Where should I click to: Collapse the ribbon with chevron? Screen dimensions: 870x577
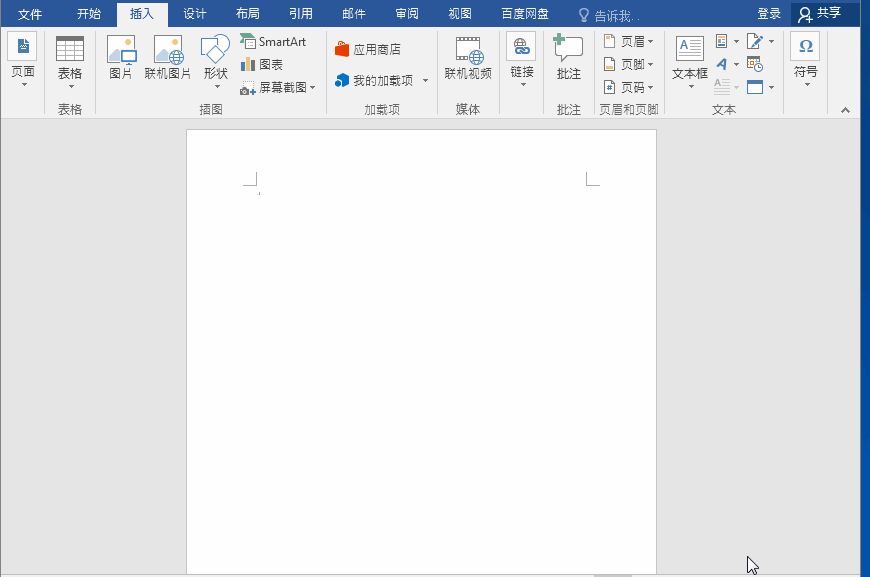pos(845,110)
